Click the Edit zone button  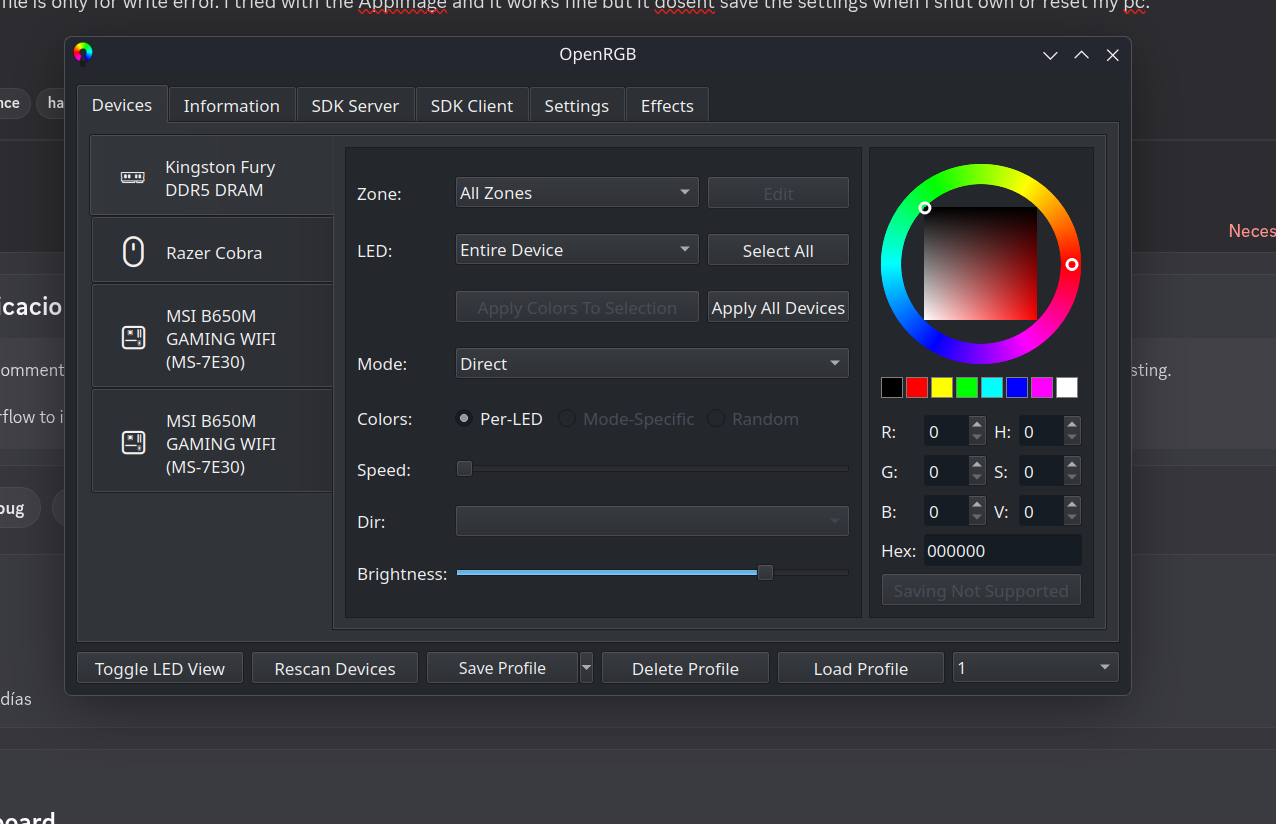(778, 194)
